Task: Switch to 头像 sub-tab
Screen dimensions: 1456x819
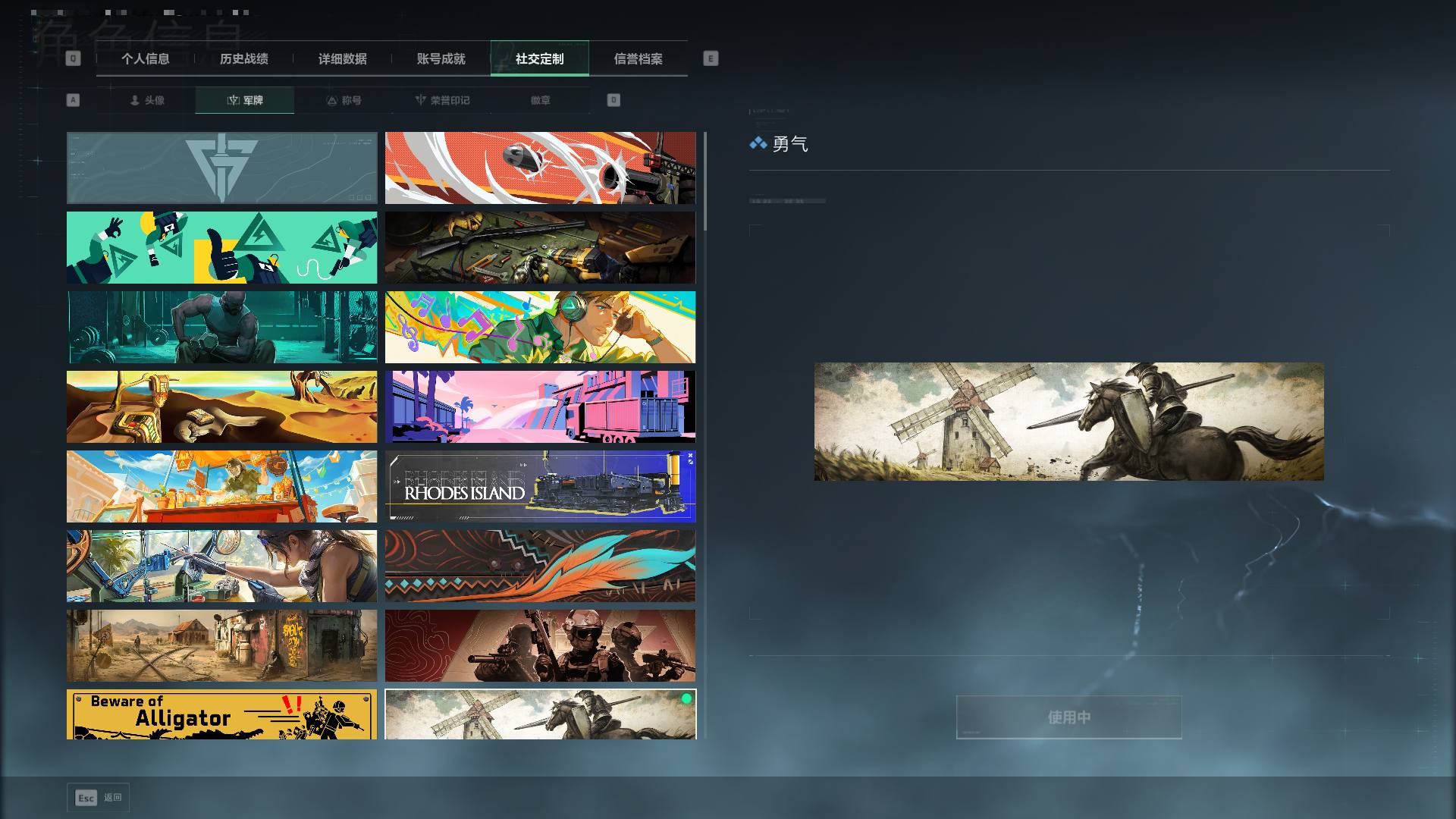Action: click(146, 100)
